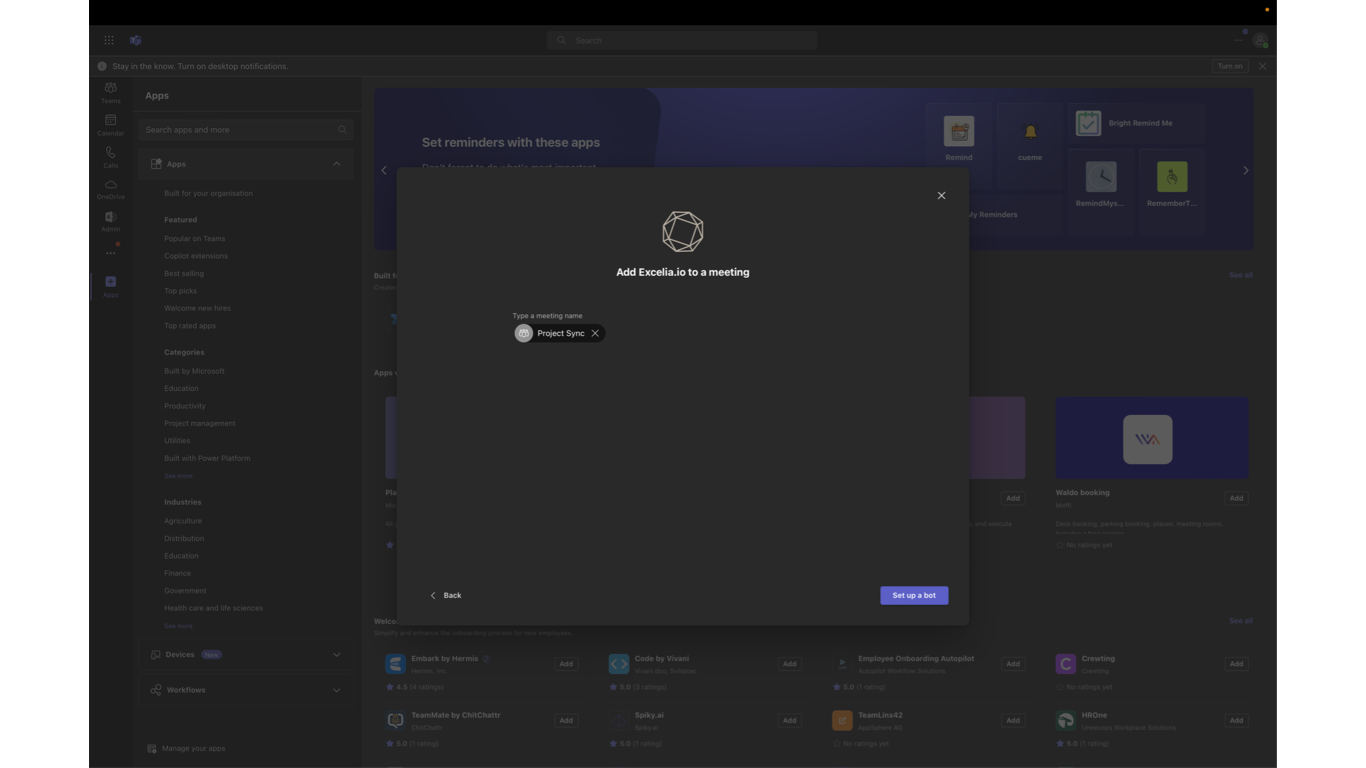Image resolution: width=1366 pixels, height=768 pixels.
Task: Select Built with Power Platform
Action: click(x=207, y=458)
